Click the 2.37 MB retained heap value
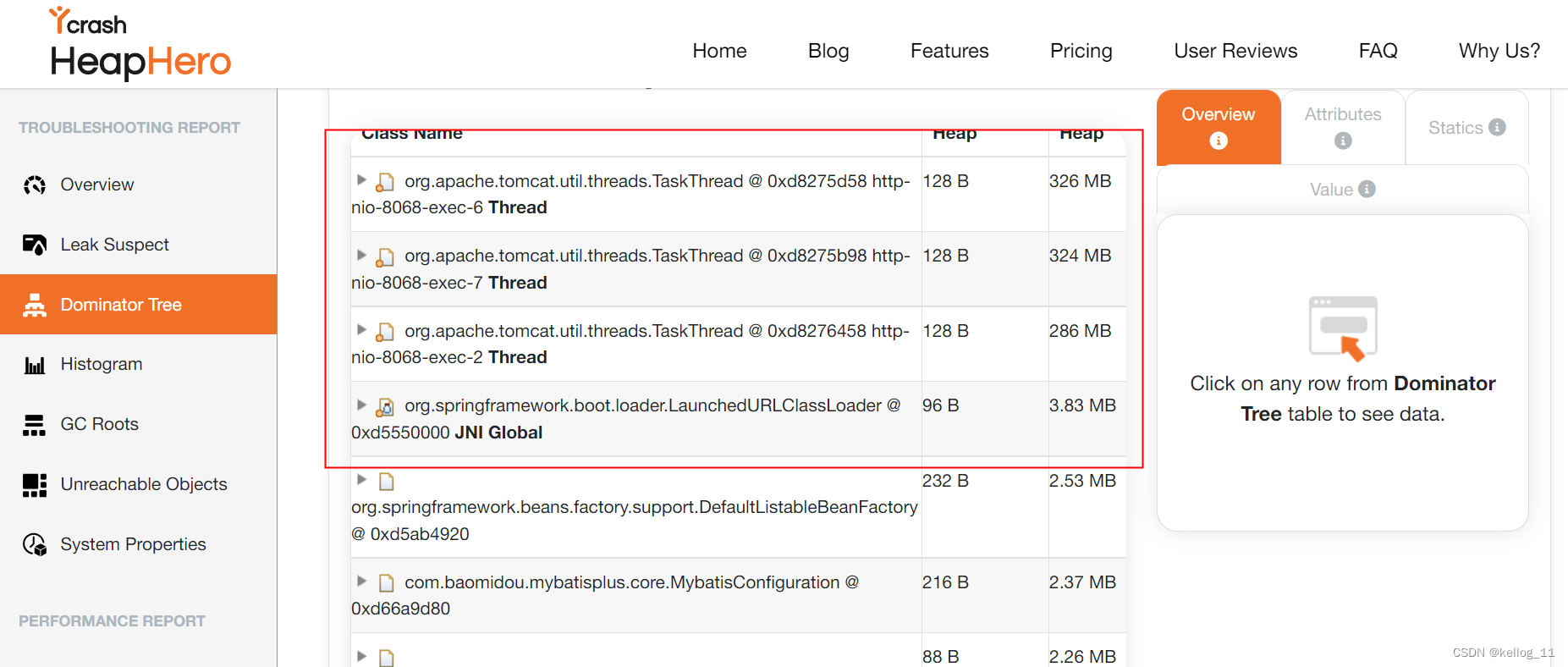Screen dimensions: 1568x667 pyautogui.click(x=1082, y=582)
